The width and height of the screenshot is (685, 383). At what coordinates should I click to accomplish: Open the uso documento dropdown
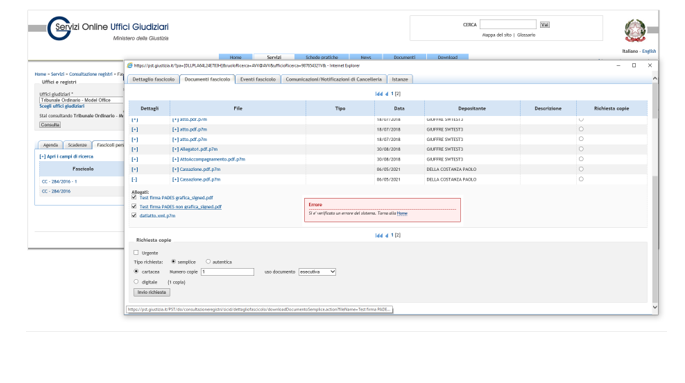317,272
